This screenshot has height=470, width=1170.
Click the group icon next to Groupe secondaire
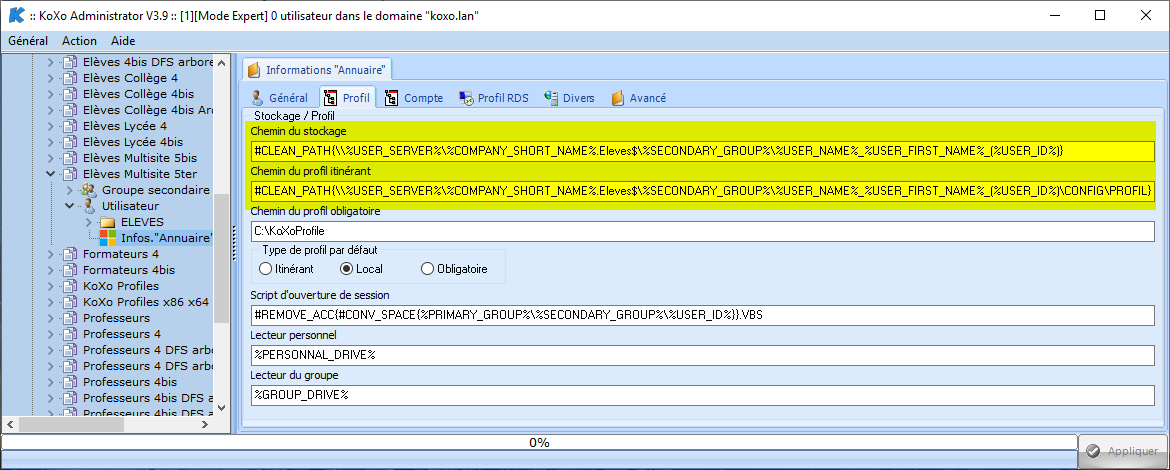89,189
